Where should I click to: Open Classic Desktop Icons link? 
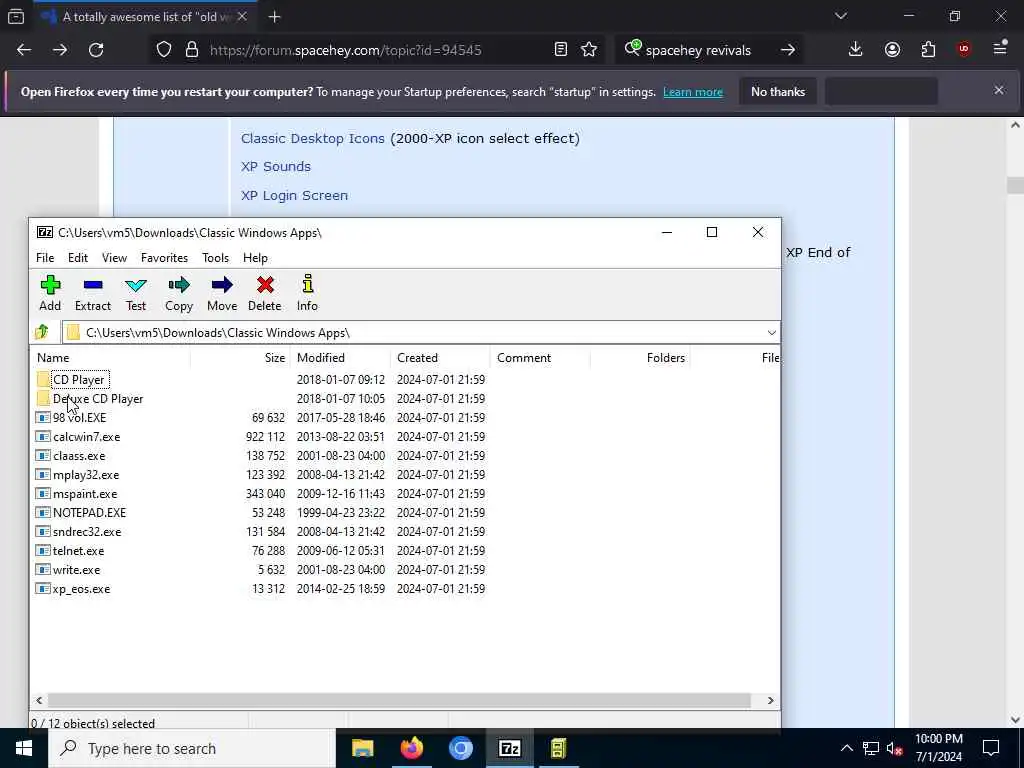pyautogui.click(x=313, y=138)
